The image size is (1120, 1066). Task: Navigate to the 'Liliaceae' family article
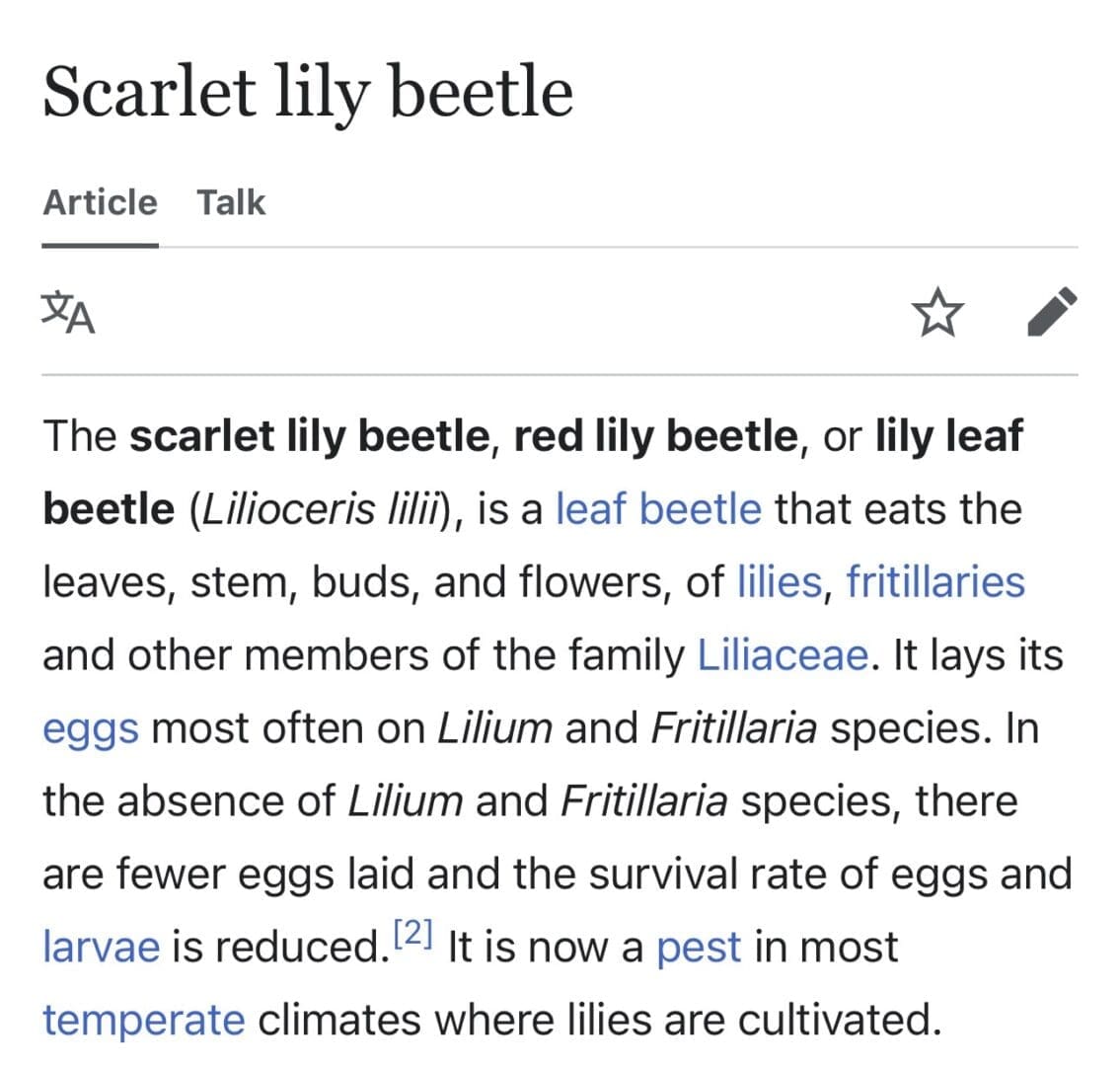[x=781, y=654]
